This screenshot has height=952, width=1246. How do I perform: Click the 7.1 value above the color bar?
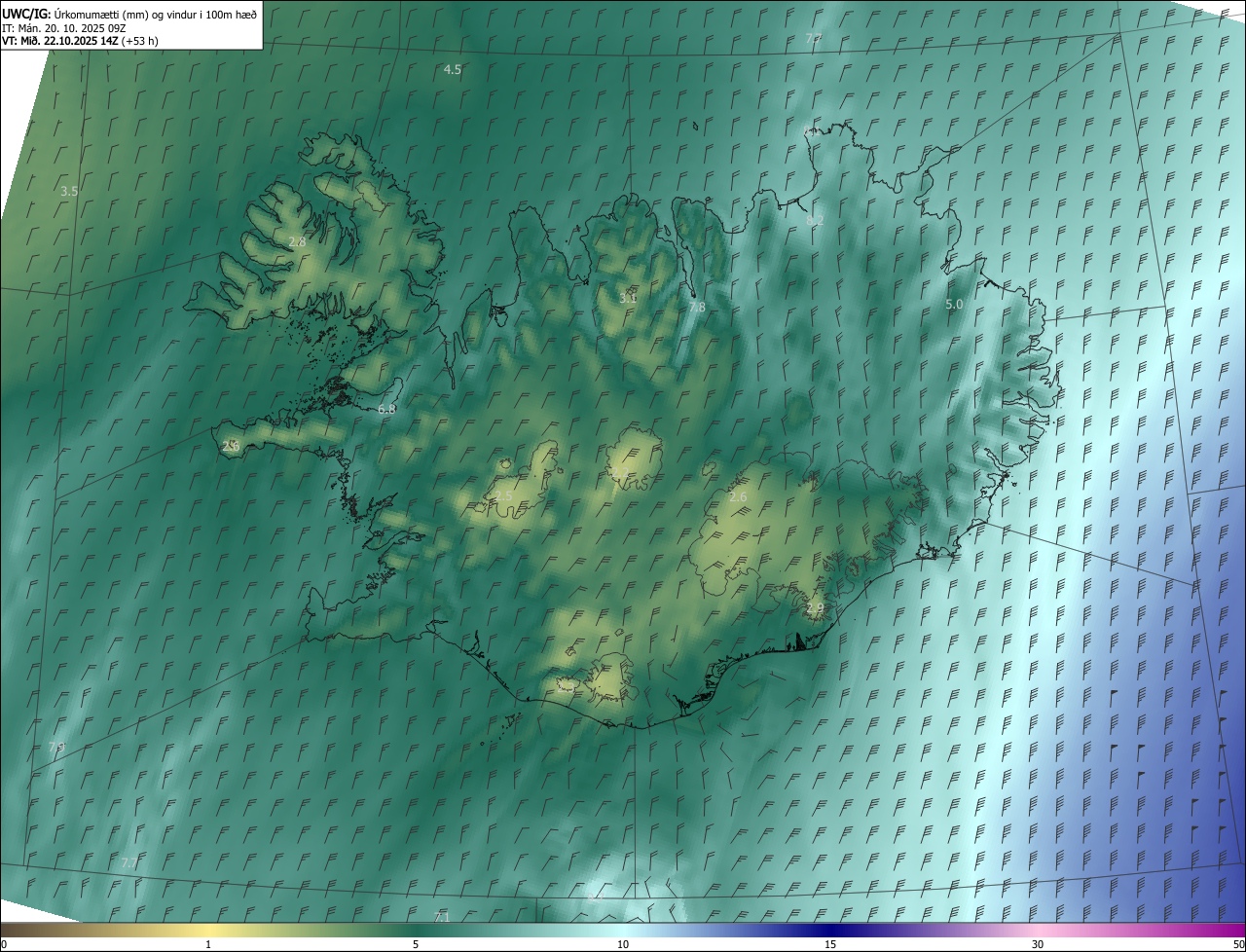[442, 918]
